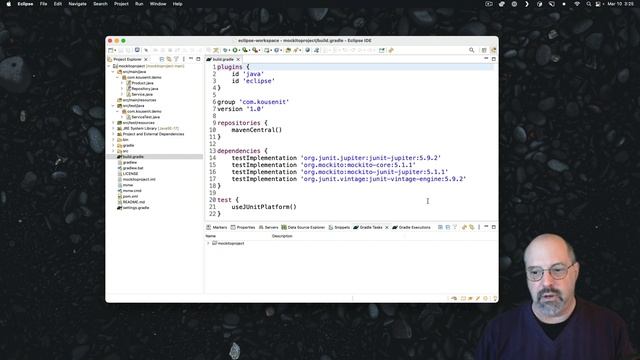Screen dimensions: 640x360
Task: Collapse All in Project Explorer toolbar
Action: coord(162,59)
